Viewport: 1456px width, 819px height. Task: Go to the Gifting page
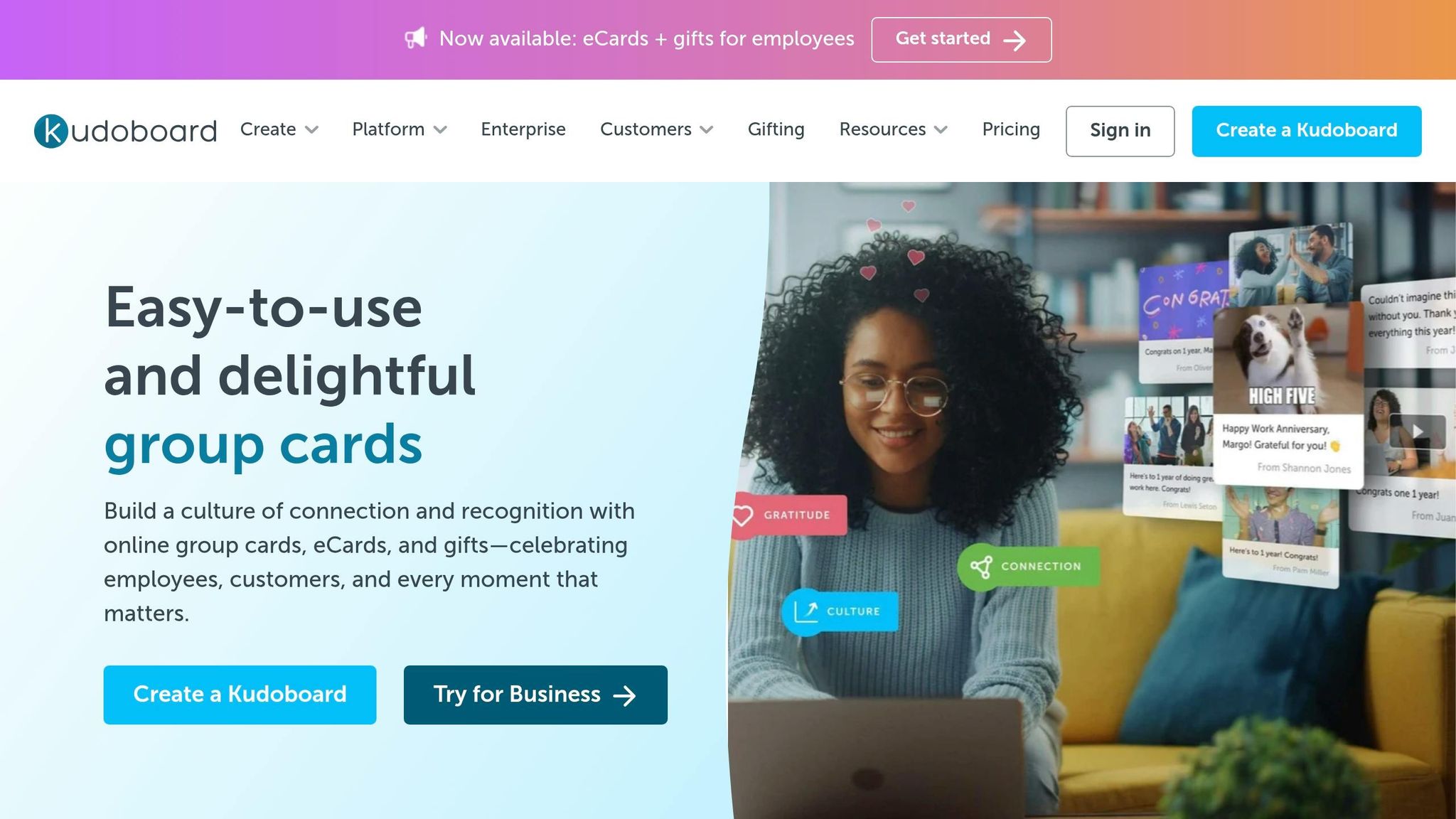tap(776, 129)
